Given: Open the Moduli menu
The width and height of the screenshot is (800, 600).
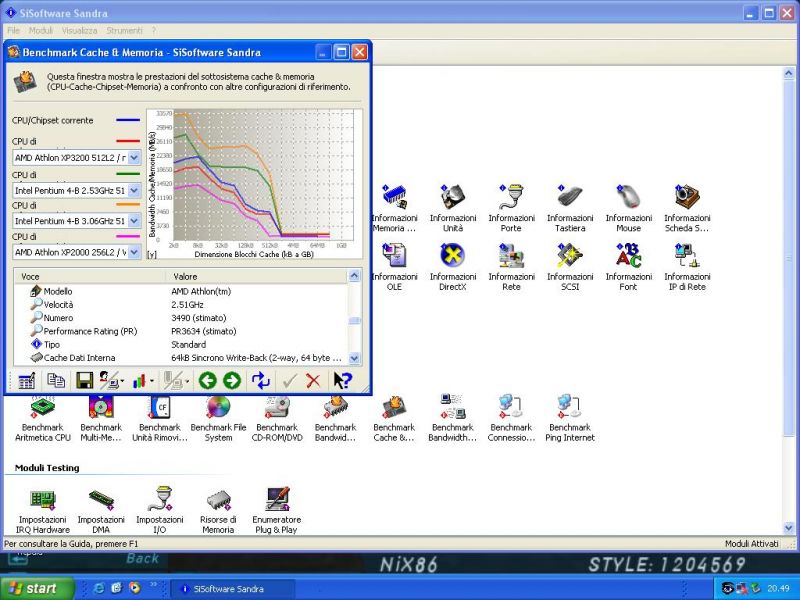Looking at the screenshot, I should [x=41, y=31].
